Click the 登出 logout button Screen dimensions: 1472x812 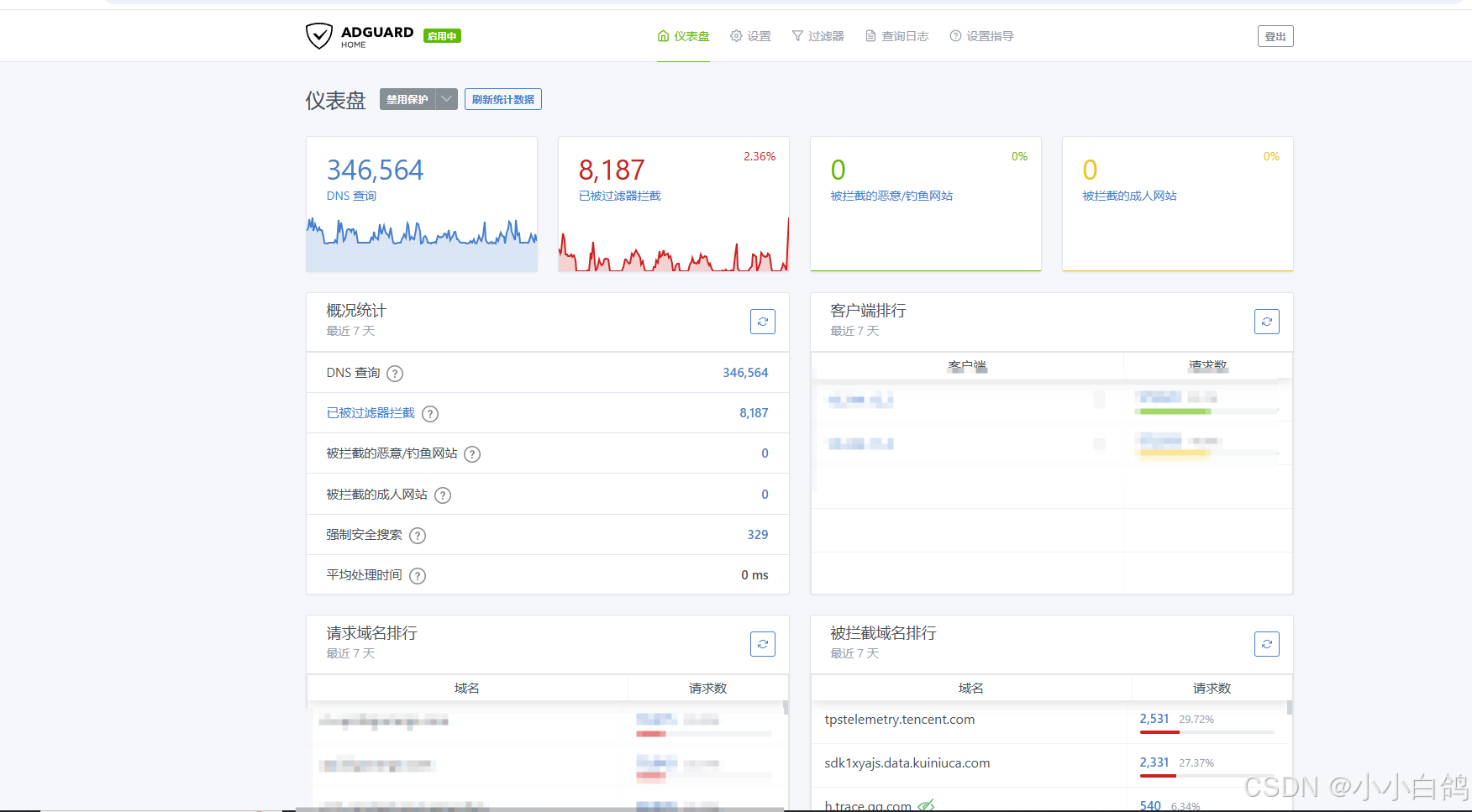point(1275,36)
